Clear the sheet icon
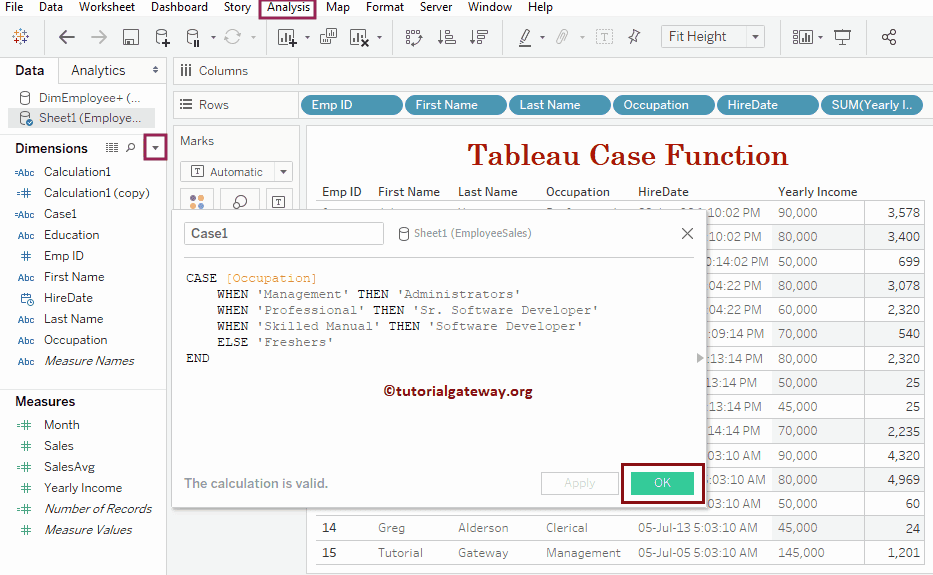The height and width of the screenshot is (575, 933). coord(359,38)
